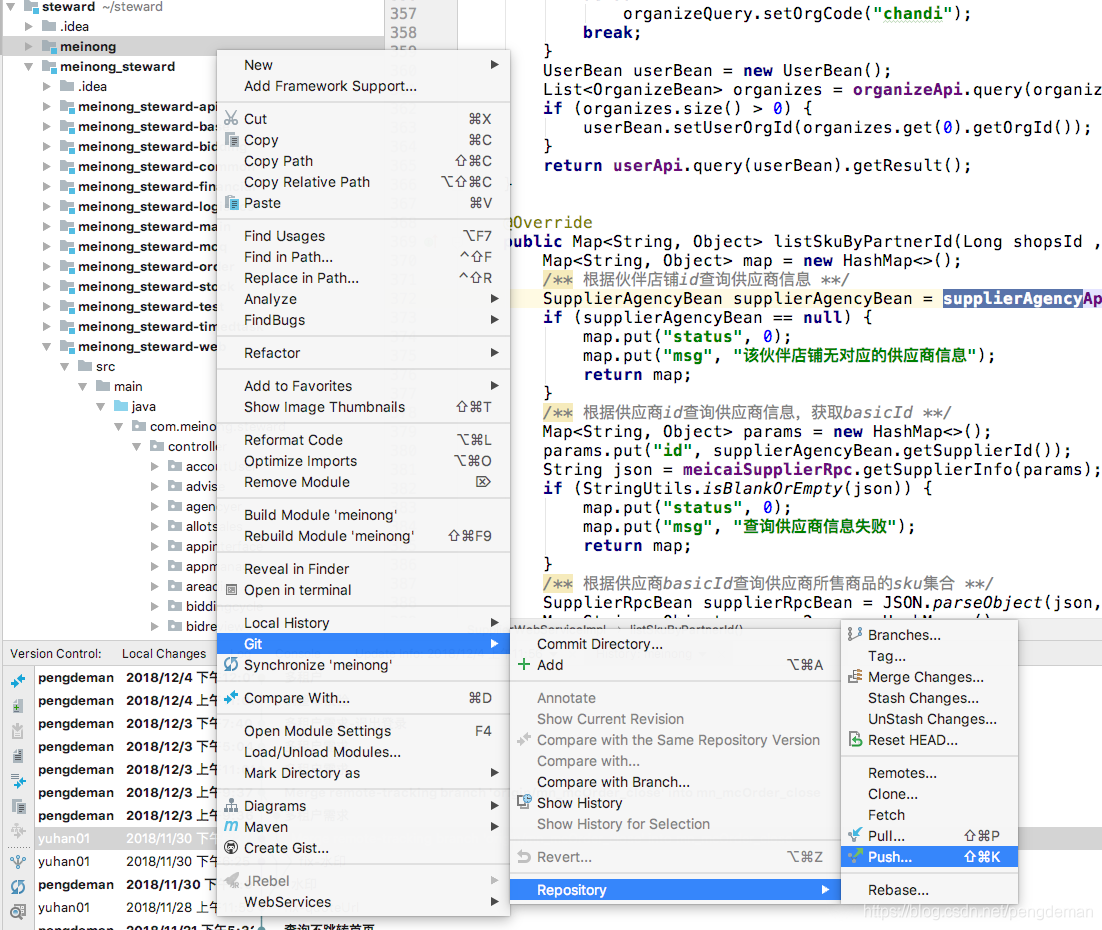Click the Branches icon in Repository submenu

point(854,635)
